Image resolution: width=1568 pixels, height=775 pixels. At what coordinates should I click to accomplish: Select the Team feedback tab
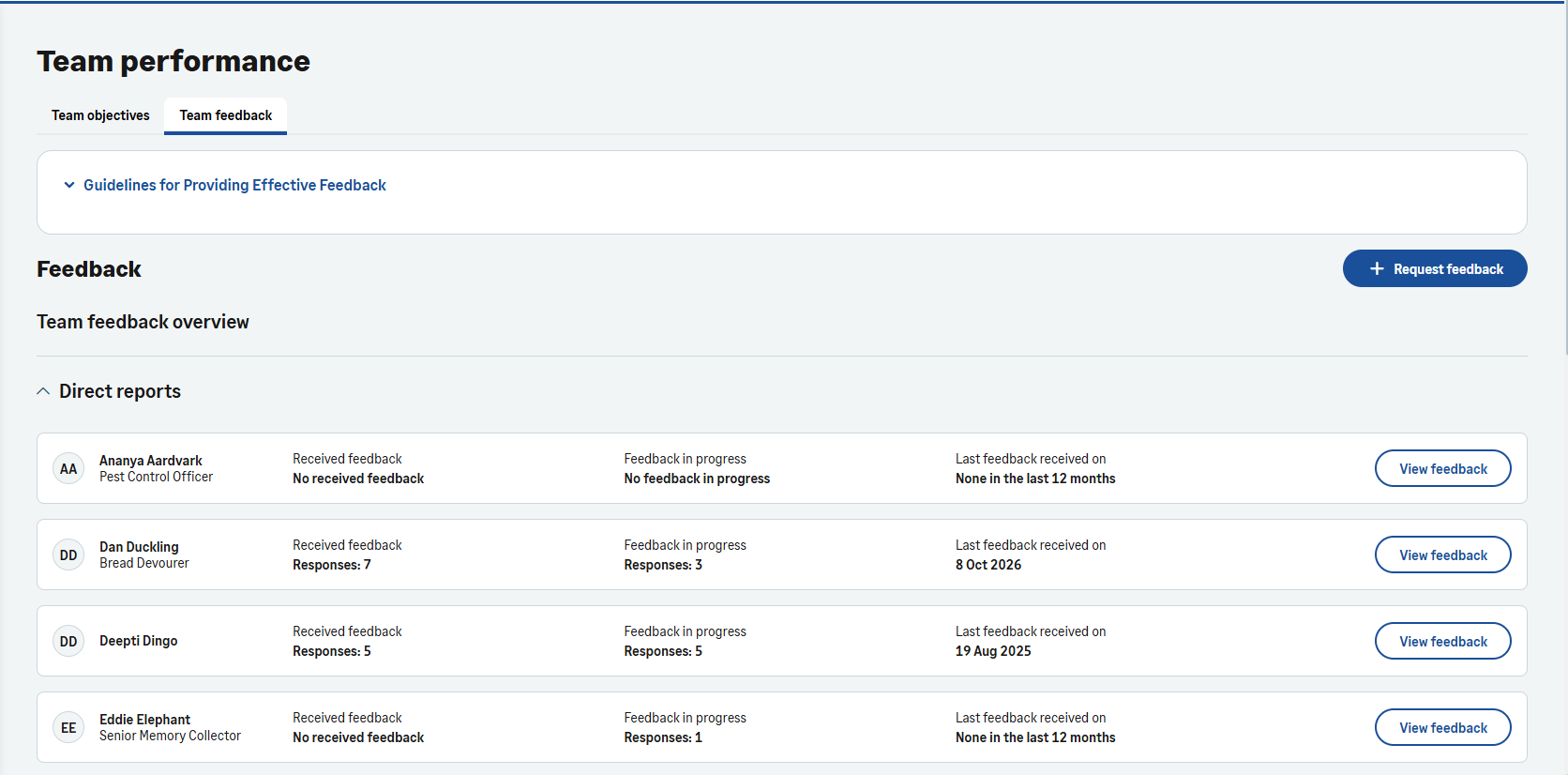point(226,115)
